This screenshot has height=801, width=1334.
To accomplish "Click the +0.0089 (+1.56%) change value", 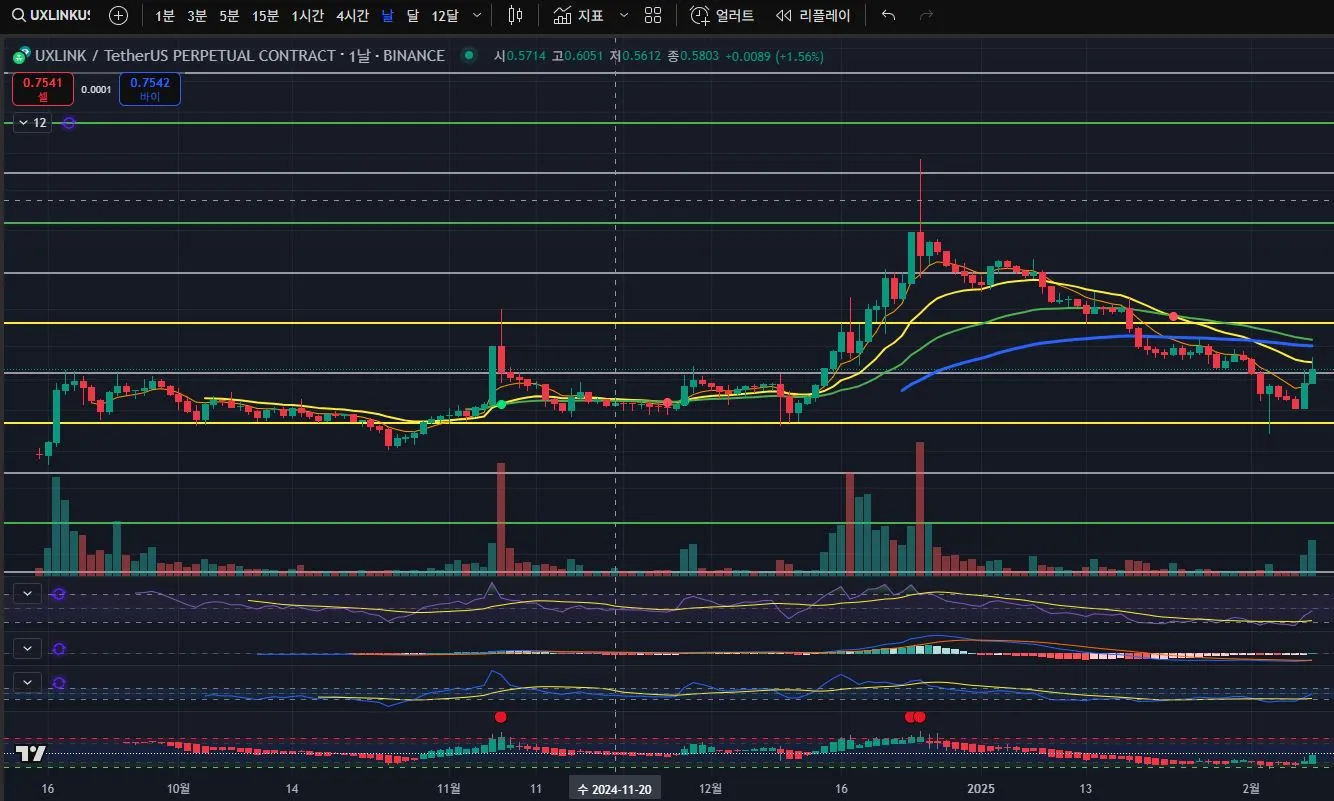I will click(774, 56).
